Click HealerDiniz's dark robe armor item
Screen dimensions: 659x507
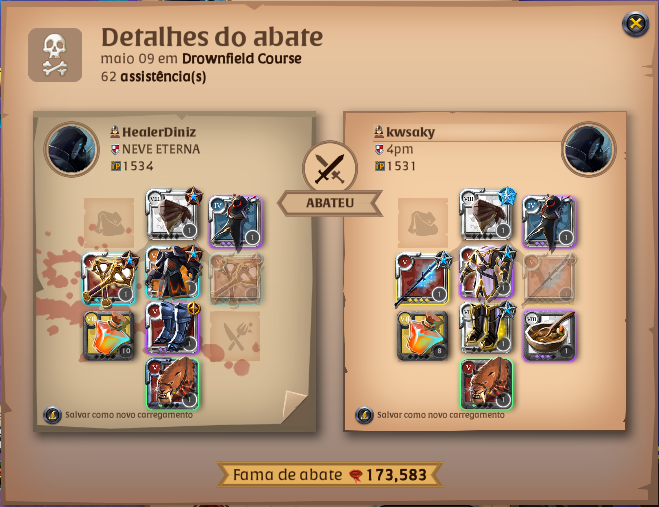[x=173, y=272]
